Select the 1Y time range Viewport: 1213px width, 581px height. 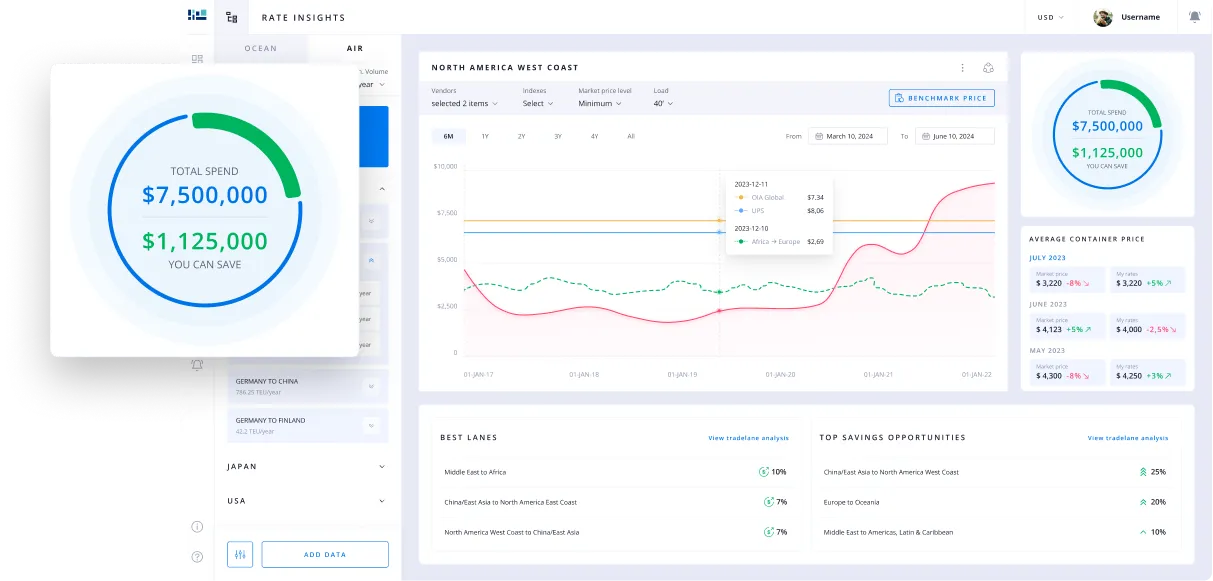pyautogui.click(x=485, y=136)
